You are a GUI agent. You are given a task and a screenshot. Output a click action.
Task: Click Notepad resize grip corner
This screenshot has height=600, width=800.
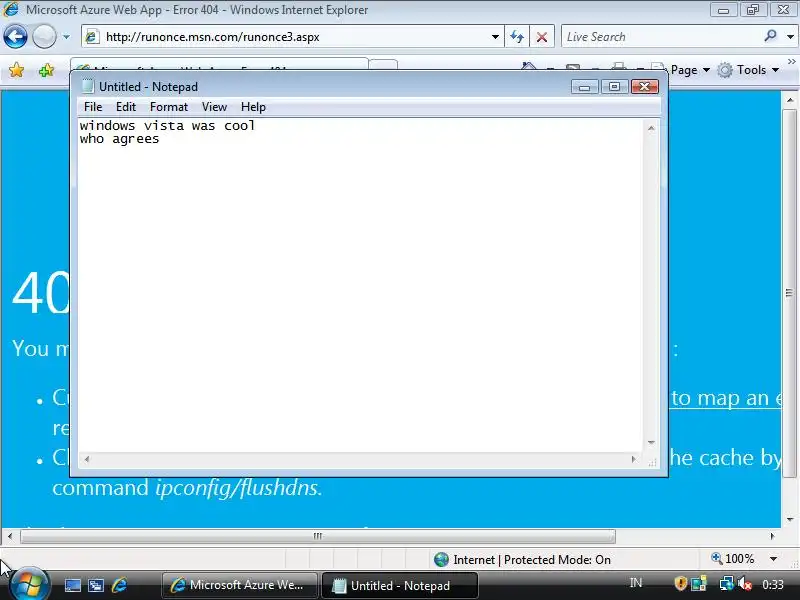click(652, 461)
